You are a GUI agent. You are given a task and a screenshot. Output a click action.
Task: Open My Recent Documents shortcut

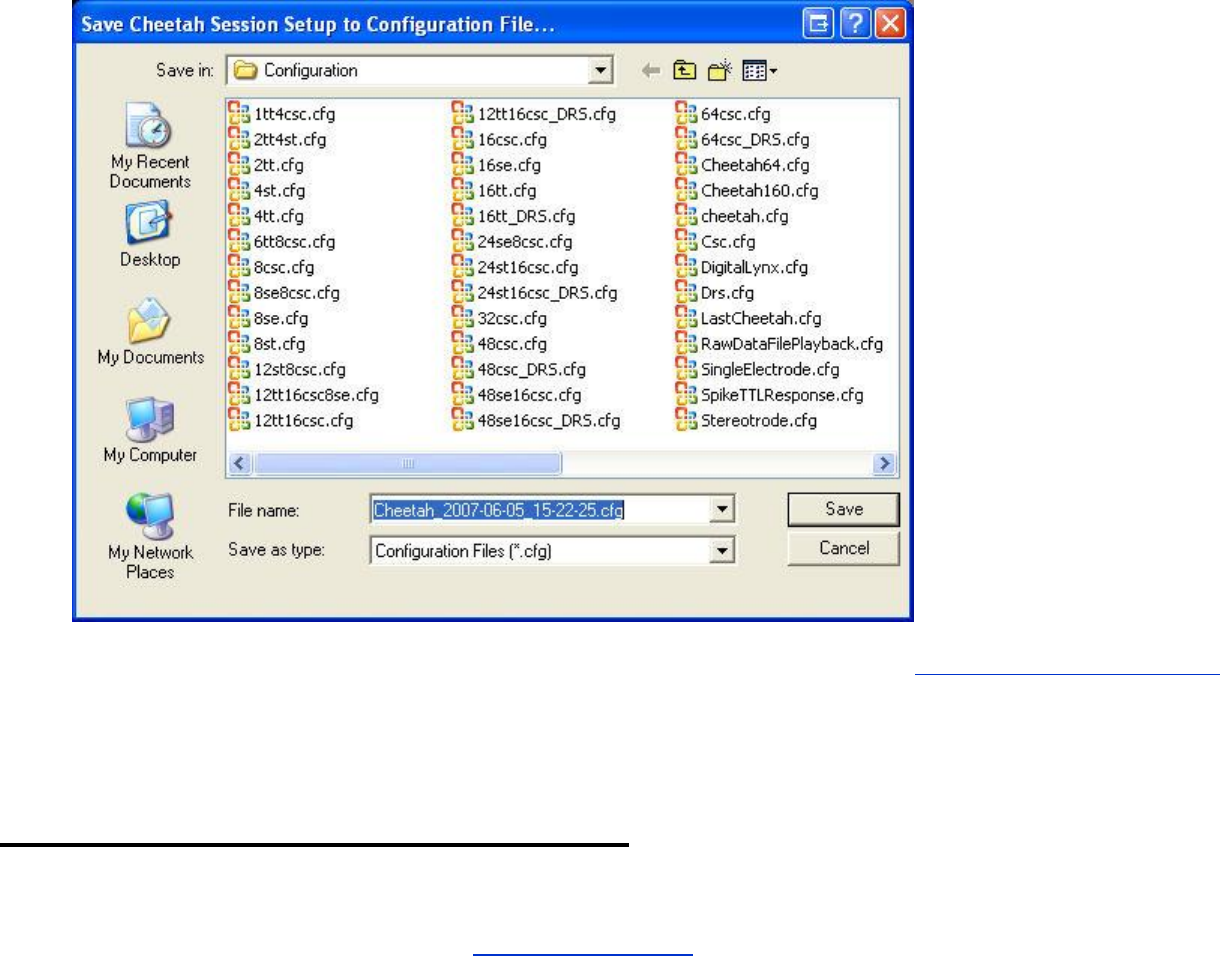coord(150,148)
